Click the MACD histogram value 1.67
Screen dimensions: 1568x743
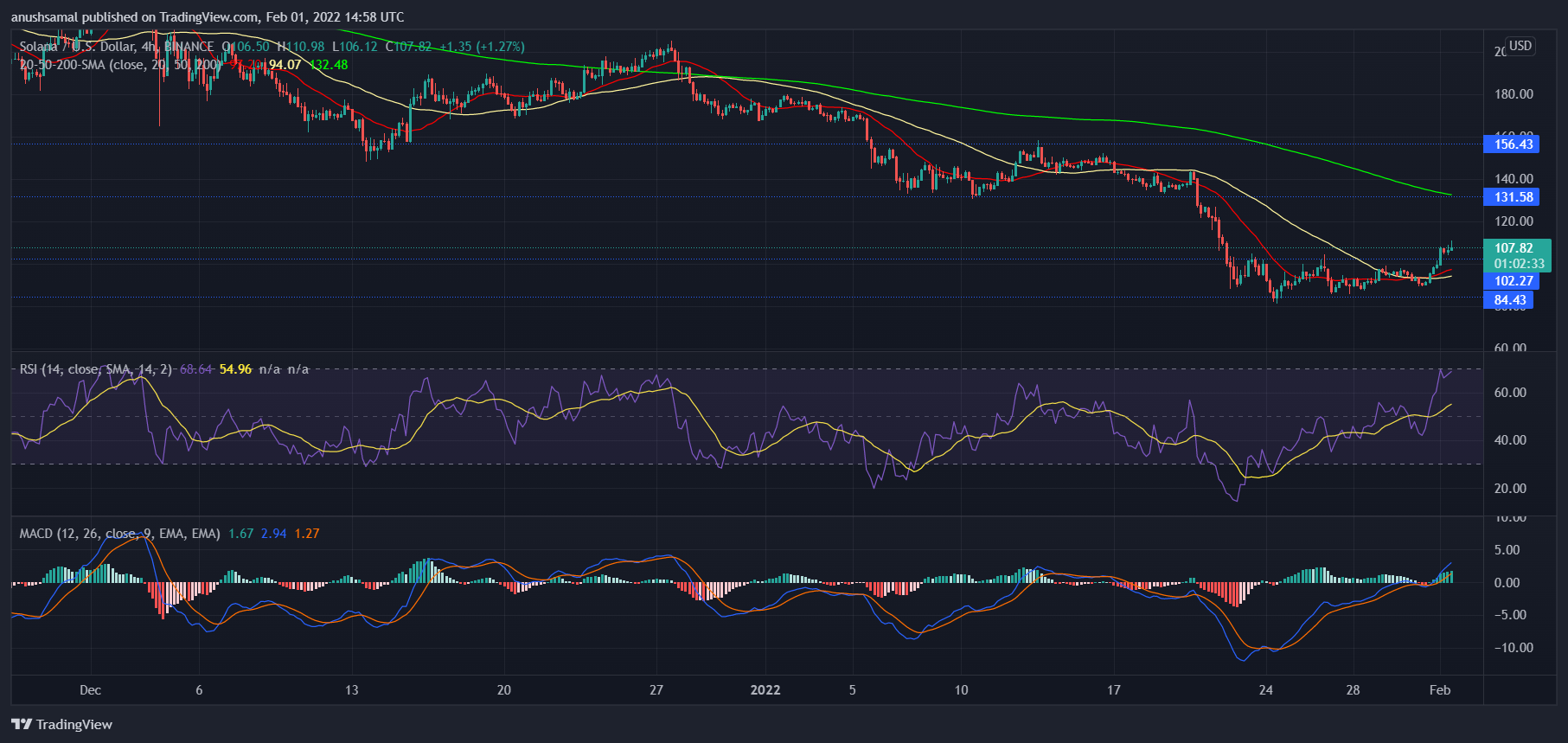tap(241, 534)
